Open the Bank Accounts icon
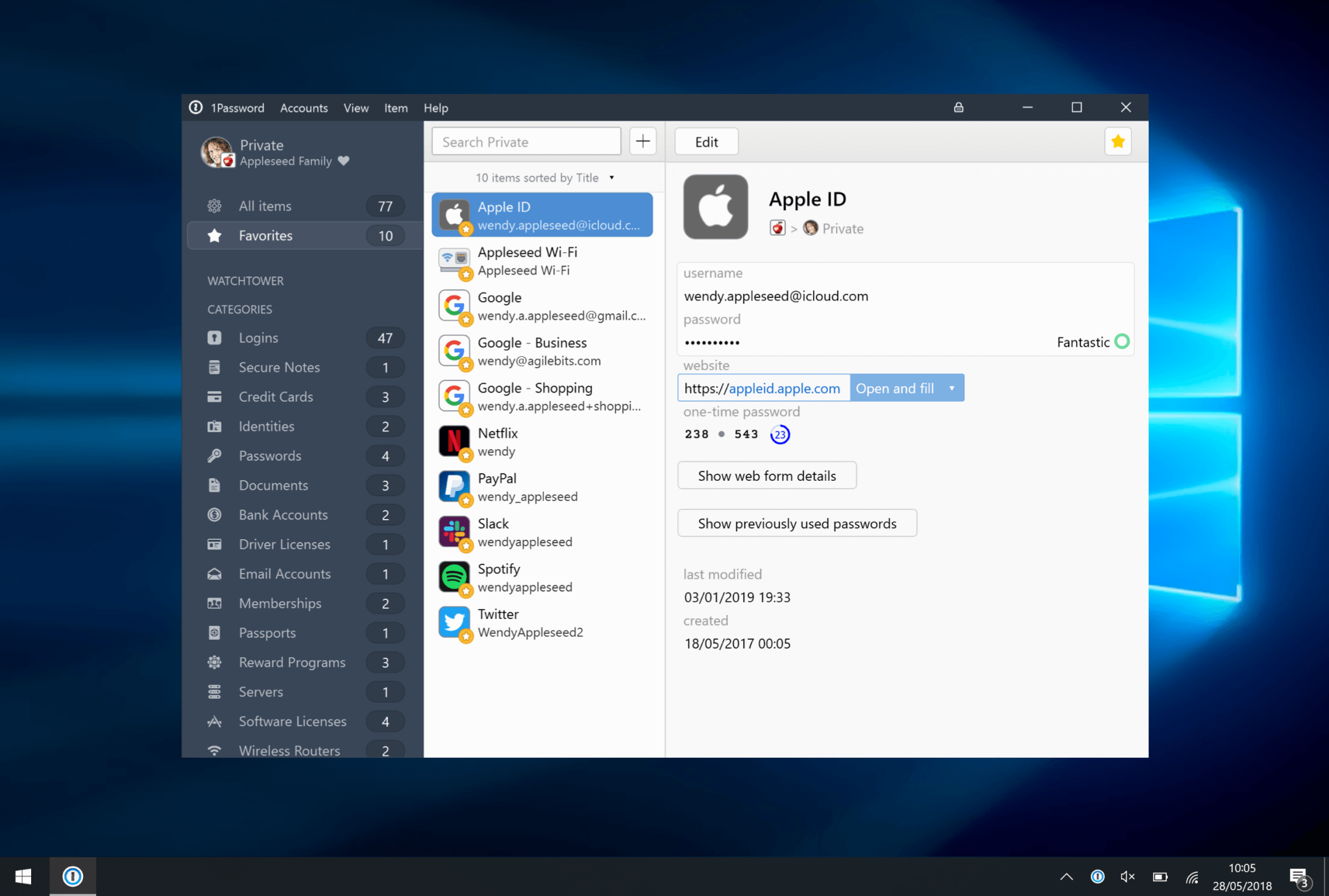Viewport: 1329px width, 896px height. coord(214,515)
